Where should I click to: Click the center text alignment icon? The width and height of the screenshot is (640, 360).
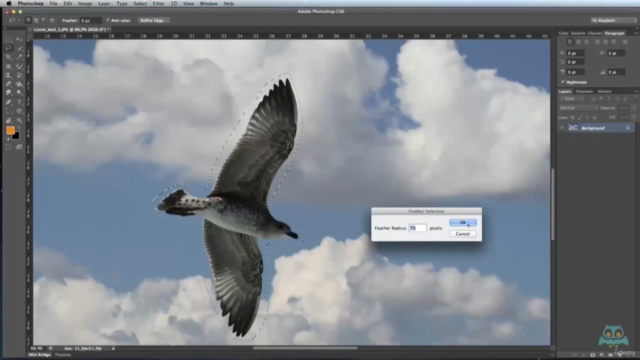click(578, 42)
